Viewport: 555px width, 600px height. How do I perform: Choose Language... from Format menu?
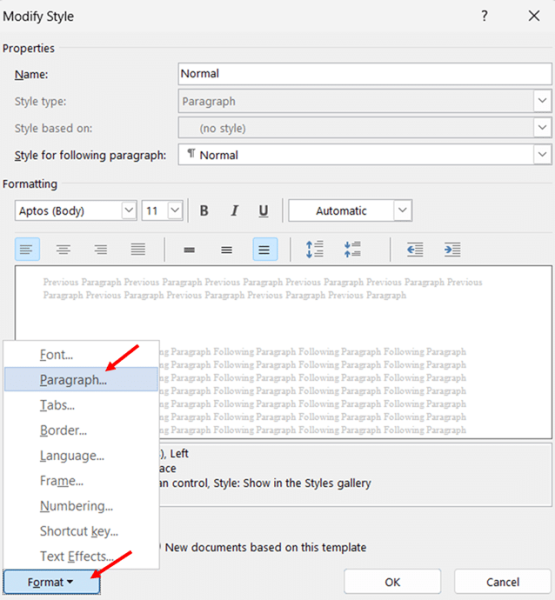81,455
